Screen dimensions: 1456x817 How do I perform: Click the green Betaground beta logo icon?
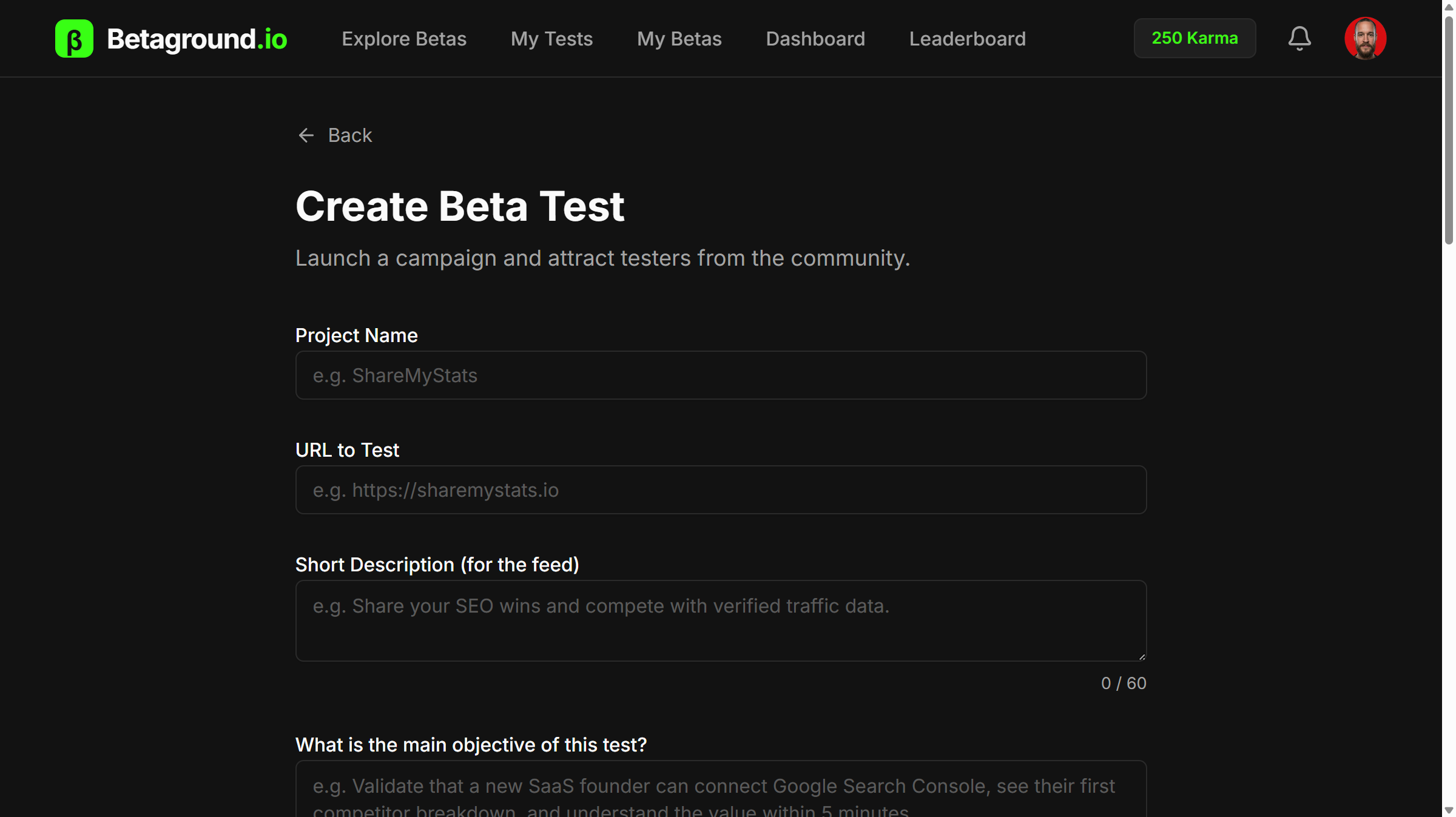click(x=74, y=39)
